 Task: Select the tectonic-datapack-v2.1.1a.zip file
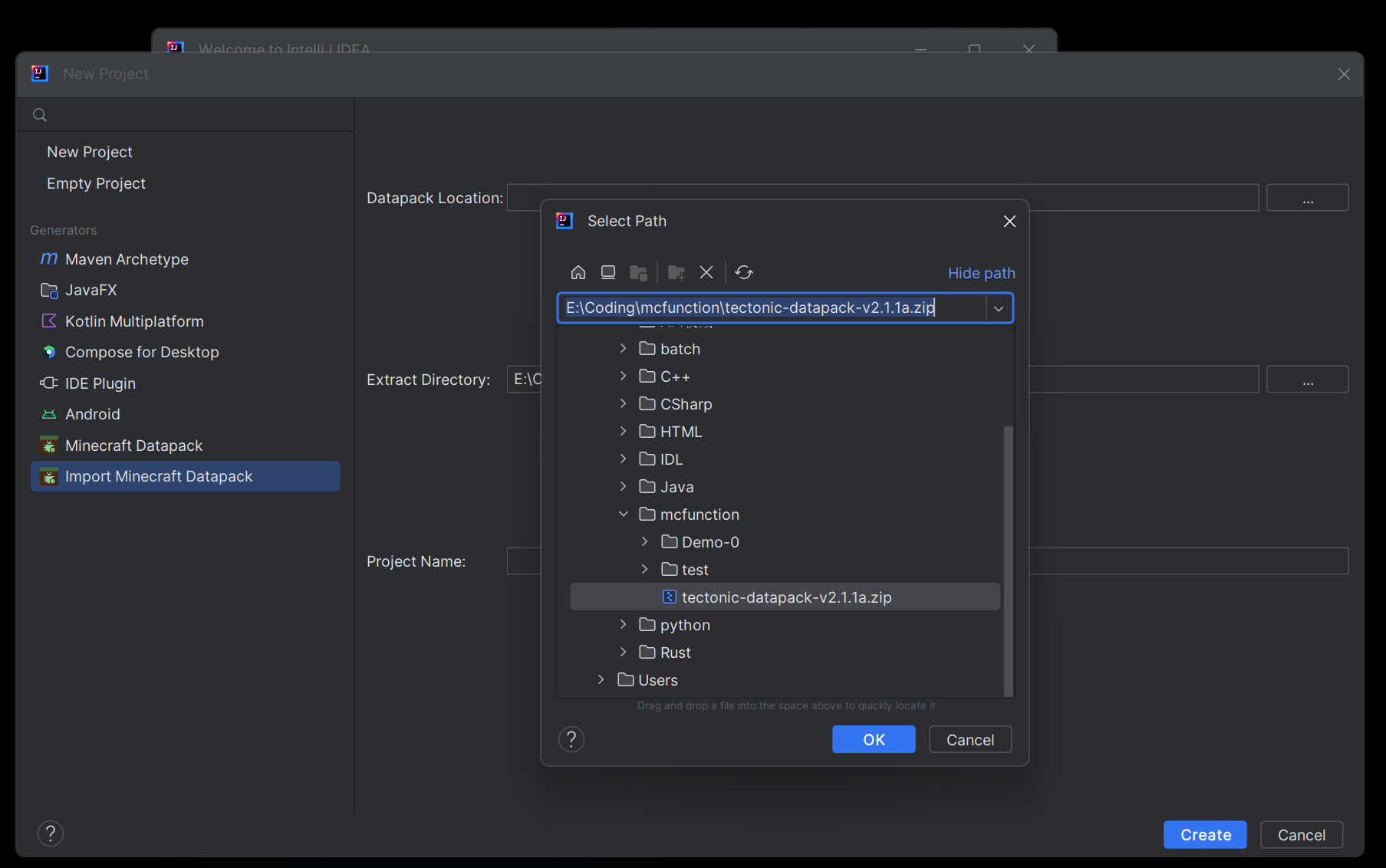tap(785, 597)
